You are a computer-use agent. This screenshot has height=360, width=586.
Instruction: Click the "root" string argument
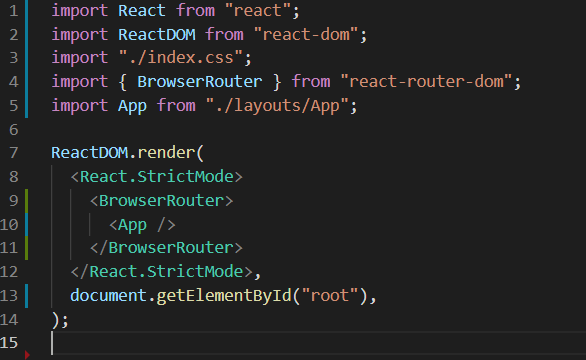(330, 296)
